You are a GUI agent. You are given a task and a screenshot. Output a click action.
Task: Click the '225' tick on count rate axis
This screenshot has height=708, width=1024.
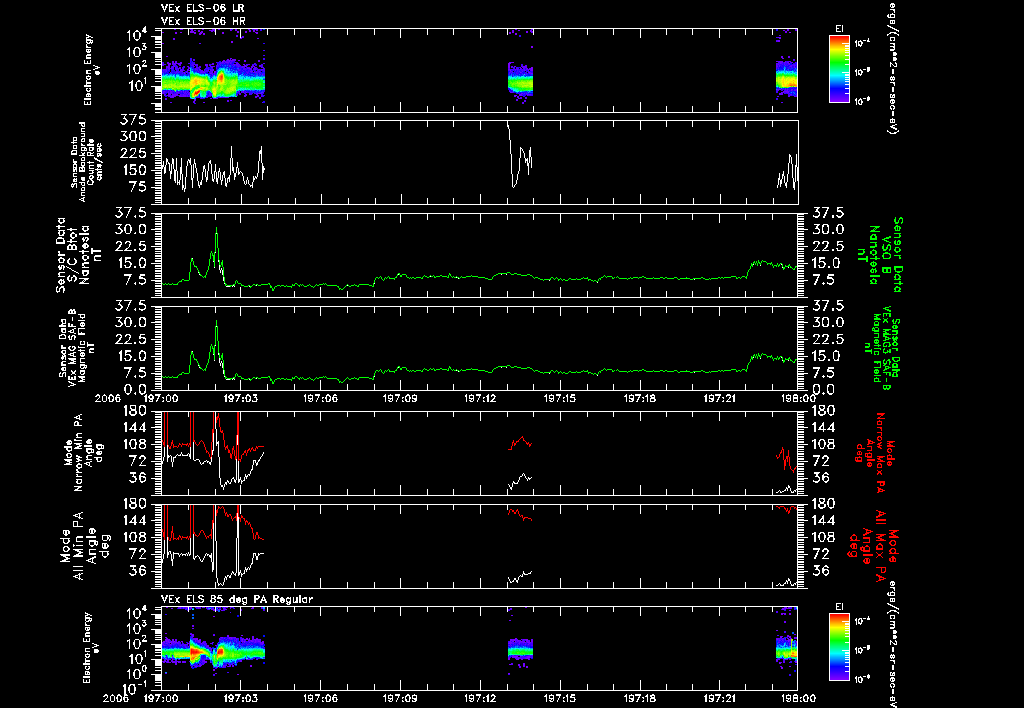133,153
